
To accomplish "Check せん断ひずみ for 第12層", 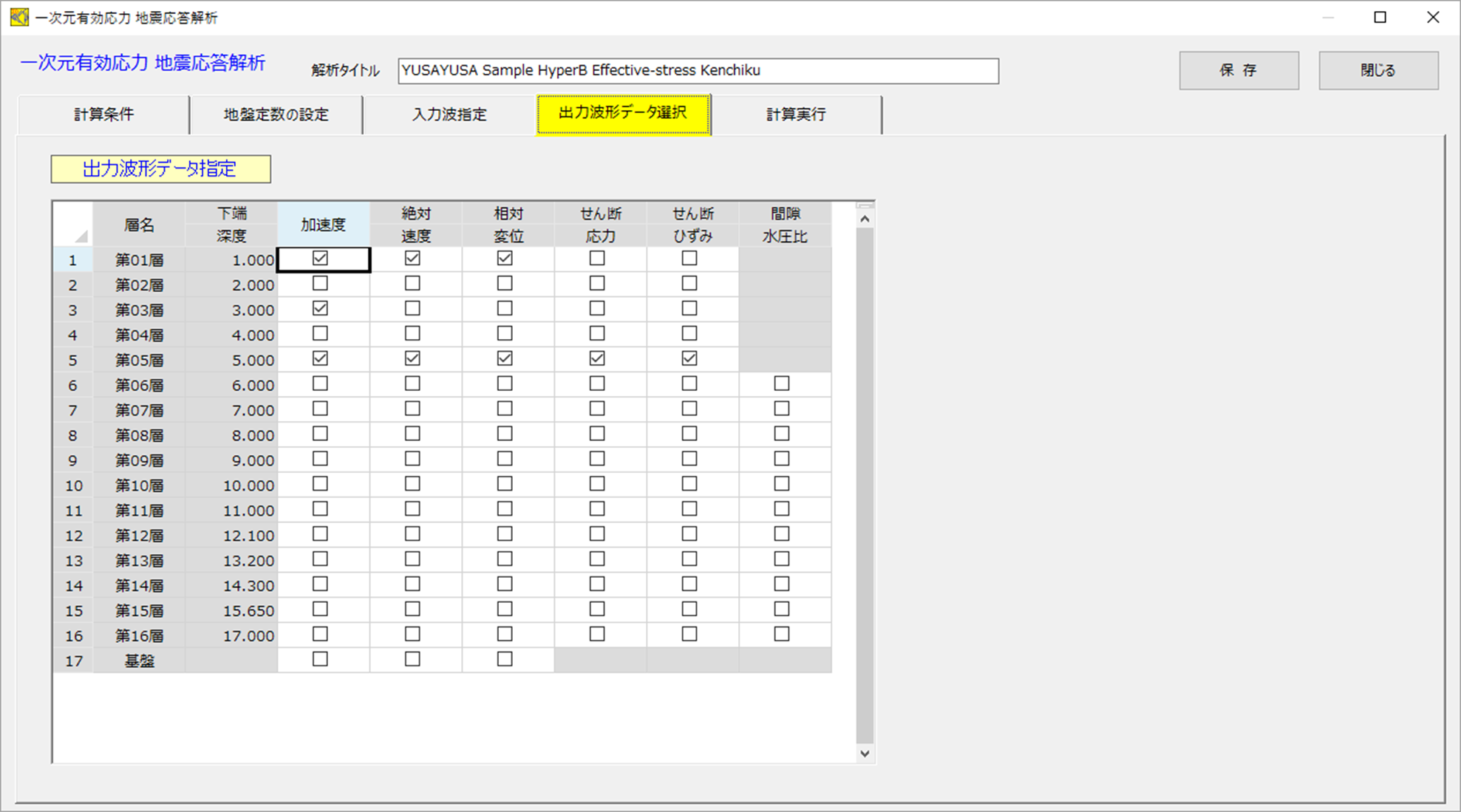I will tap(689, 534).
